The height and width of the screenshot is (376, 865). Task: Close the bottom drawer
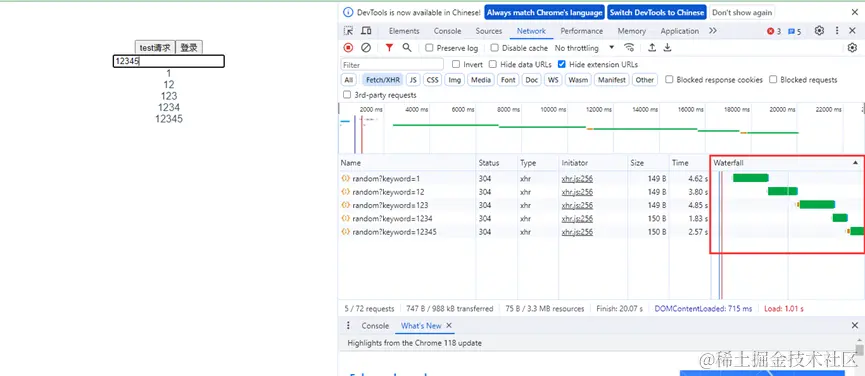point(855,326)
